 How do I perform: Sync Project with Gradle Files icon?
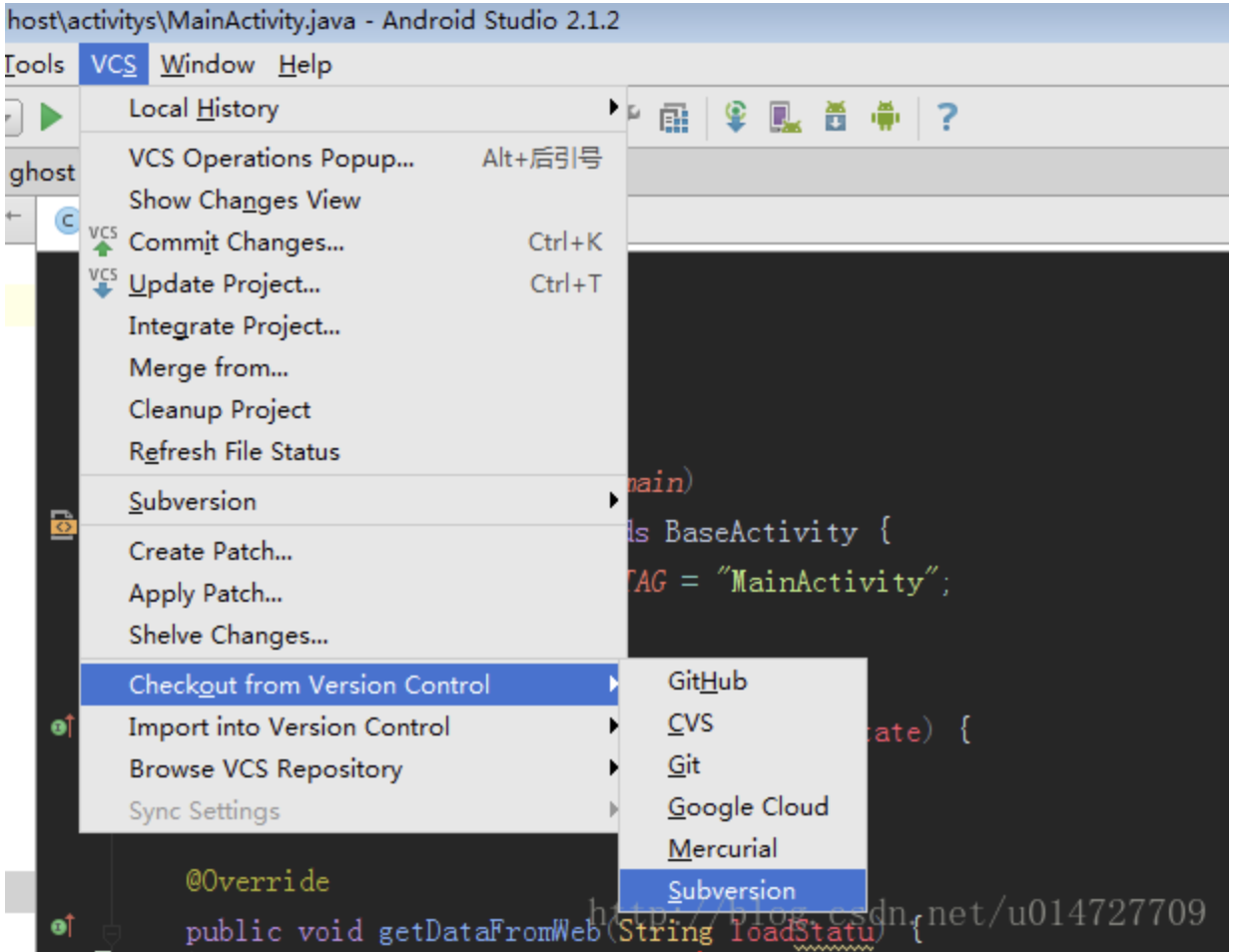736,117
